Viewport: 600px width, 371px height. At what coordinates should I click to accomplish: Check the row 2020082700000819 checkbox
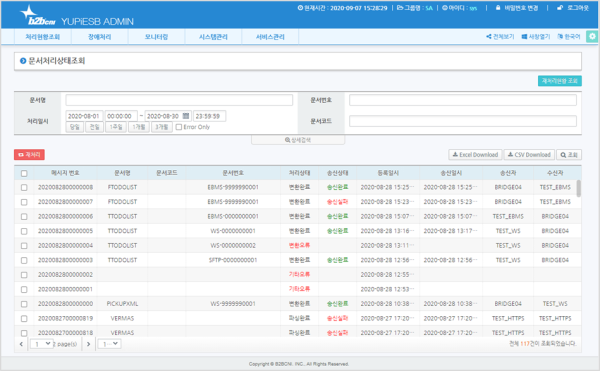coord(24,318)
